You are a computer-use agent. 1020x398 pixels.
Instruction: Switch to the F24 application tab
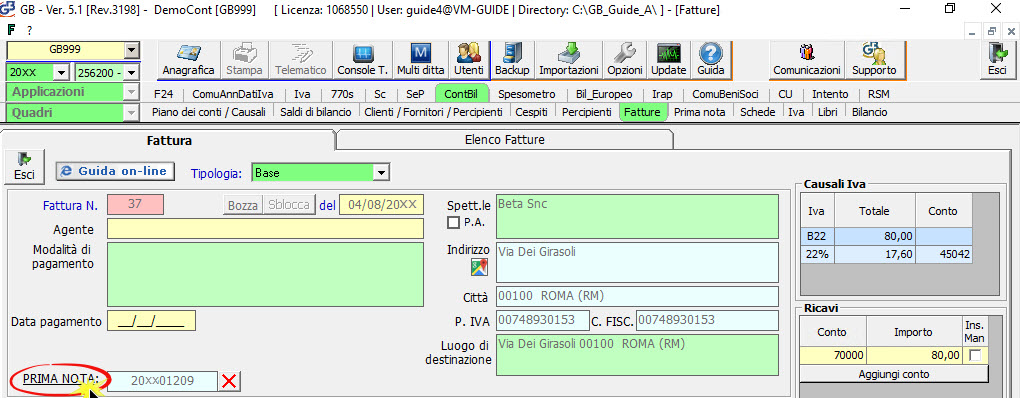(163, 94)
